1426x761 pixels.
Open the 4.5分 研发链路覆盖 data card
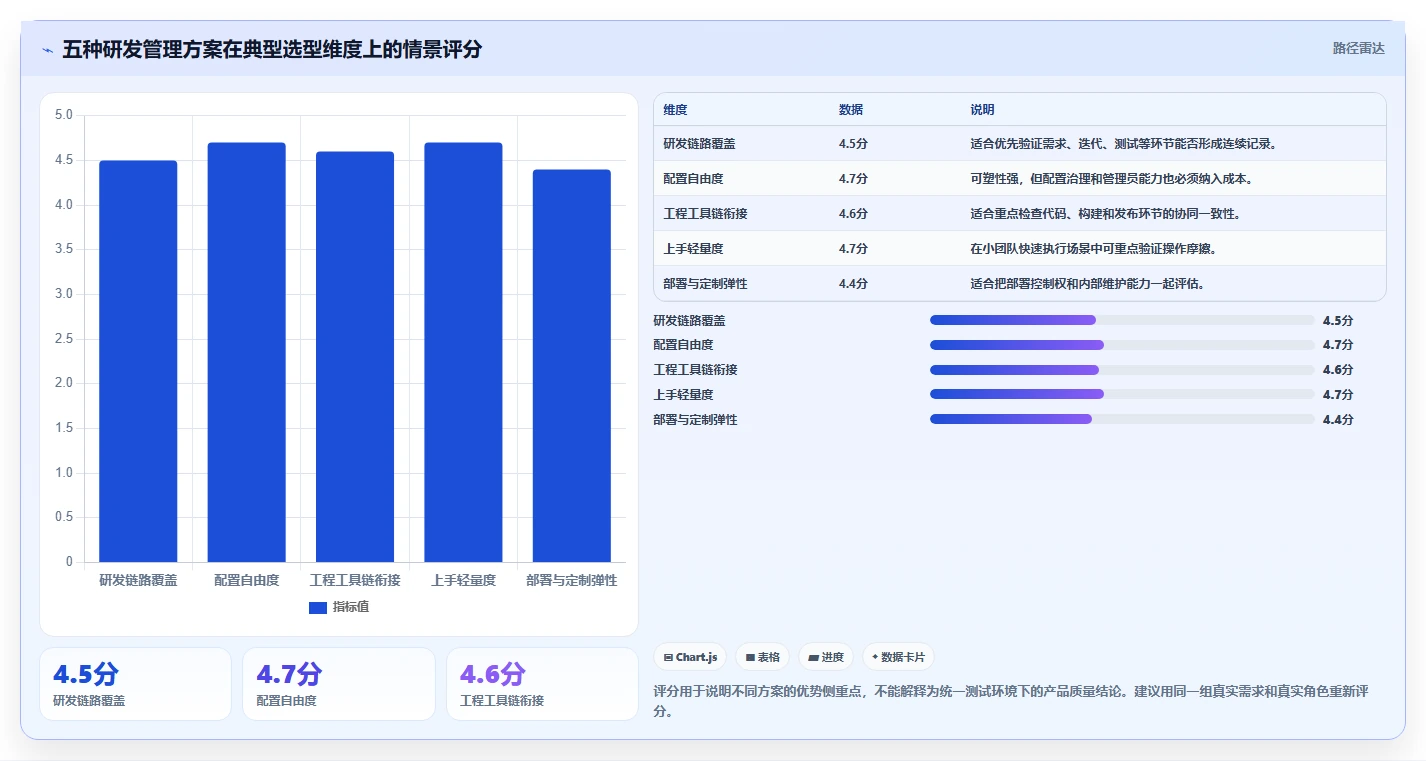click(x=135, y=684)
